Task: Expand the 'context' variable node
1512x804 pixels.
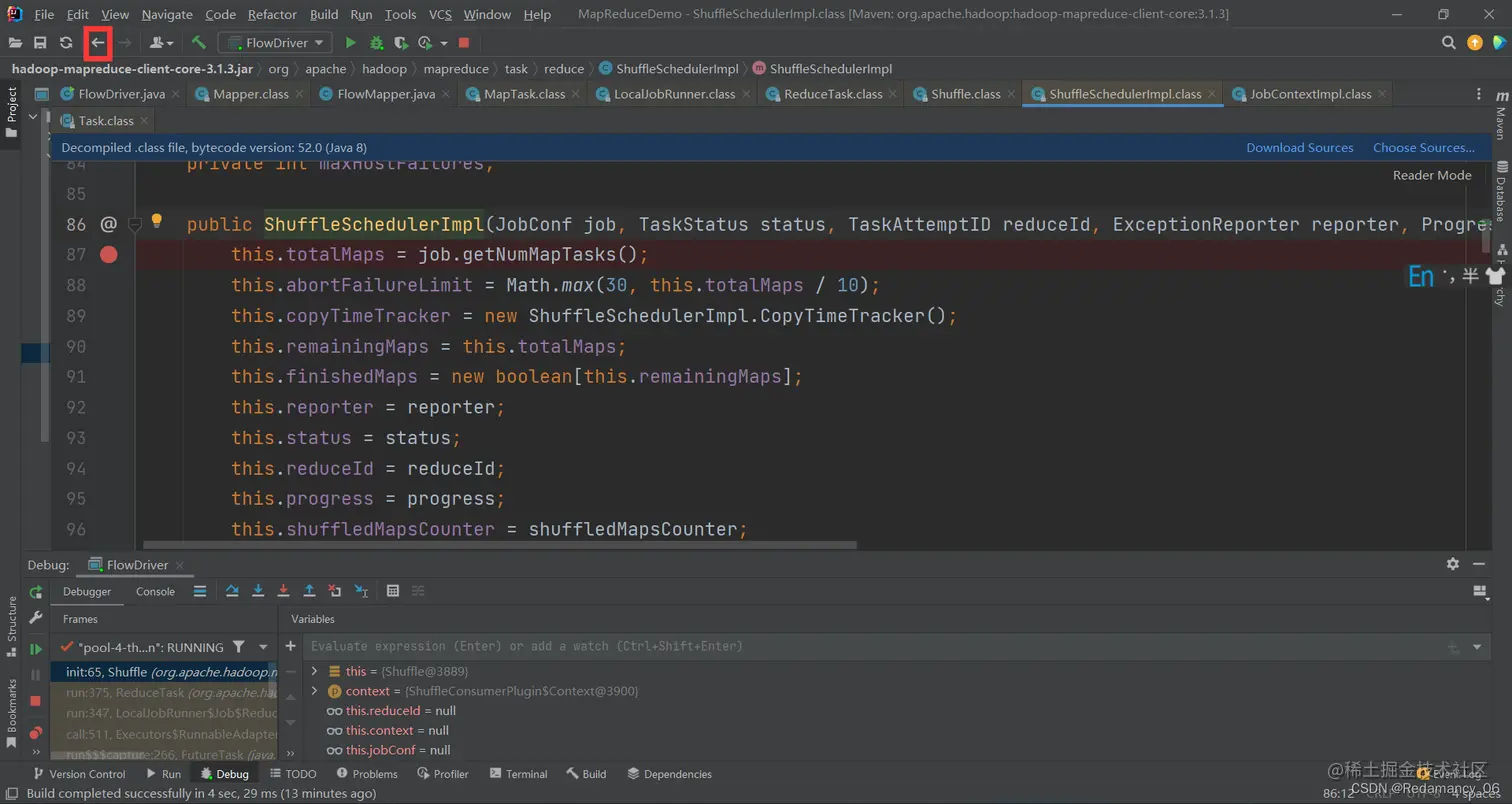Action: click(x=314, y=691)
